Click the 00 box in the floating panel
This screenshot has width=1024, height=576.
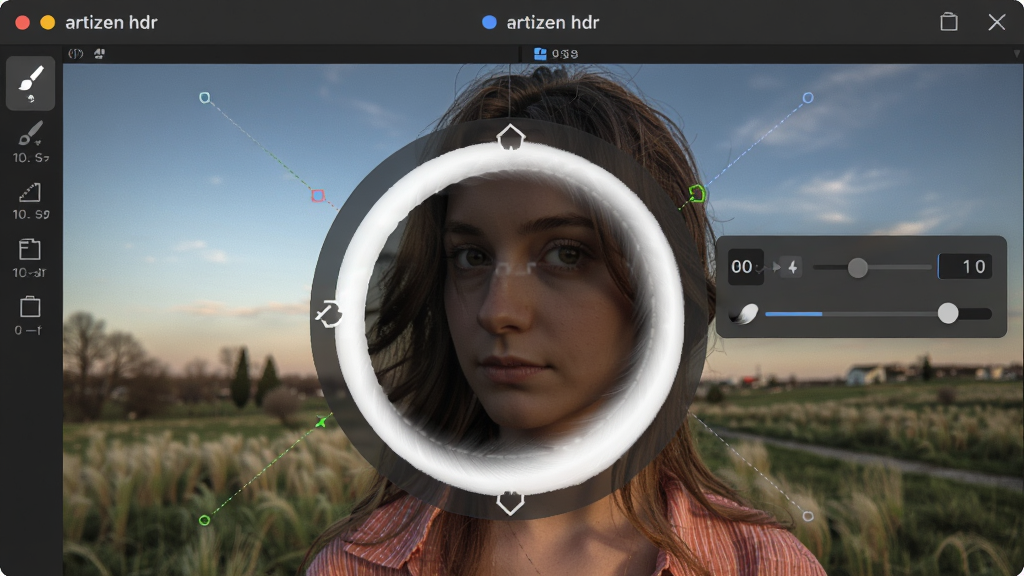tap(745, 266)
